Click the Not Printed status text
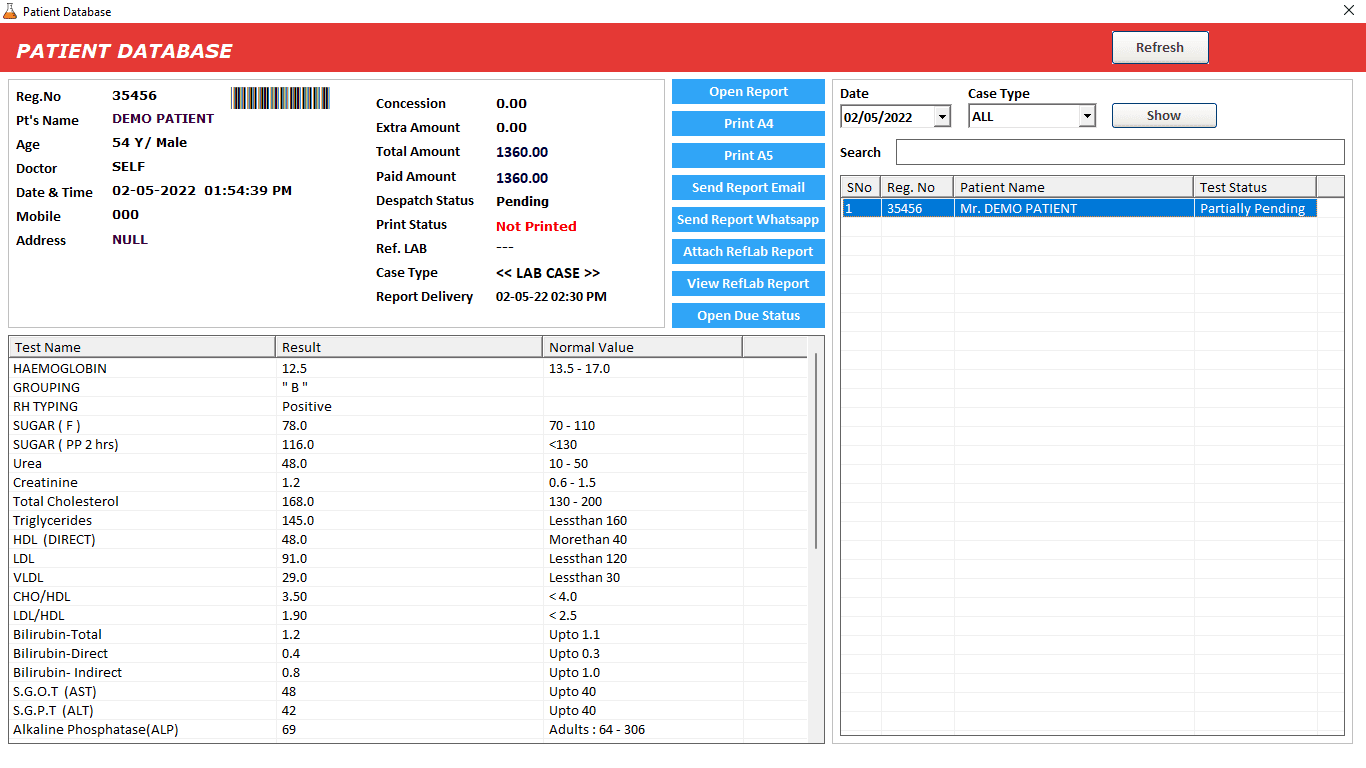Image resolution: width=1366 pixels, height=768 pixels. click(x=536, y=226)
